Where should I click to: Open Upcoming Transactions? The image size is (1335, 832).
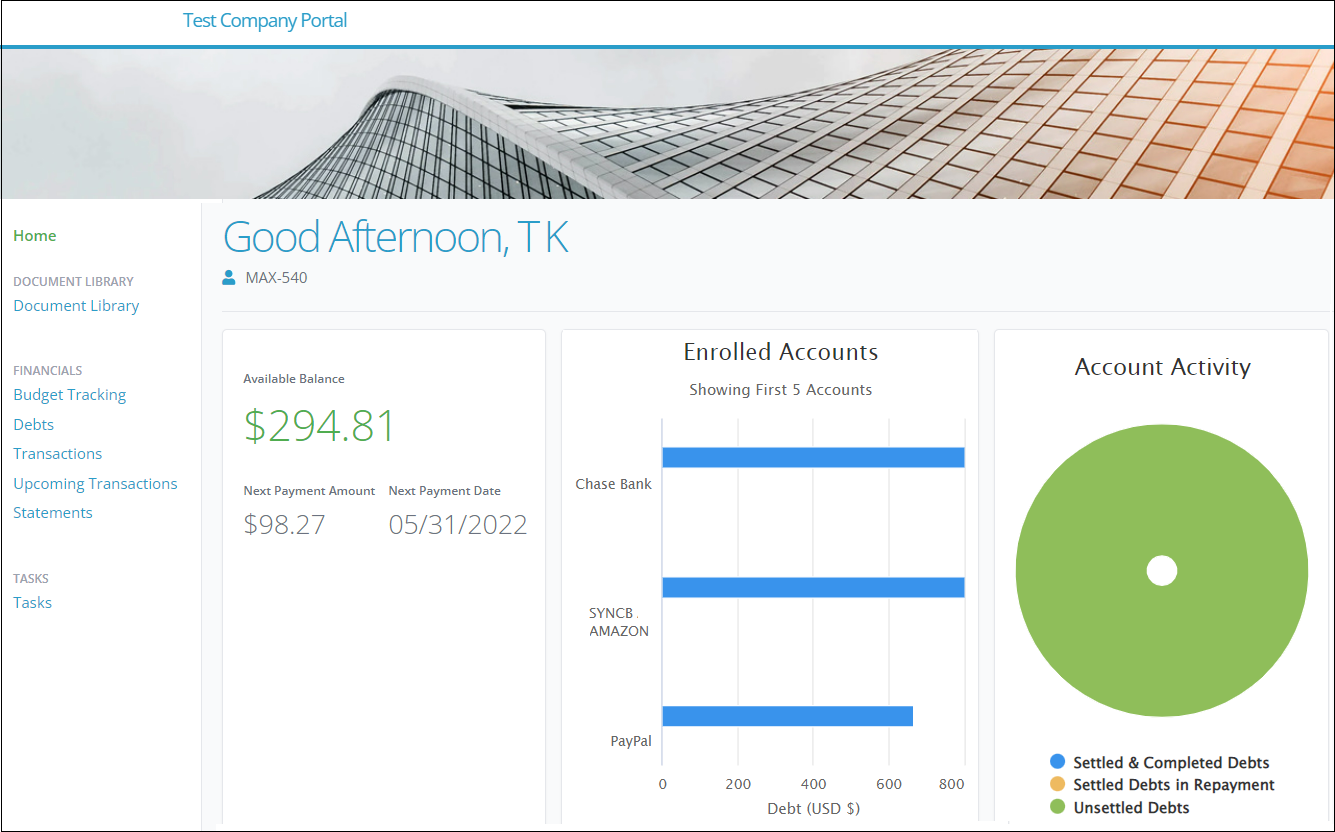[x=95, y=484]
